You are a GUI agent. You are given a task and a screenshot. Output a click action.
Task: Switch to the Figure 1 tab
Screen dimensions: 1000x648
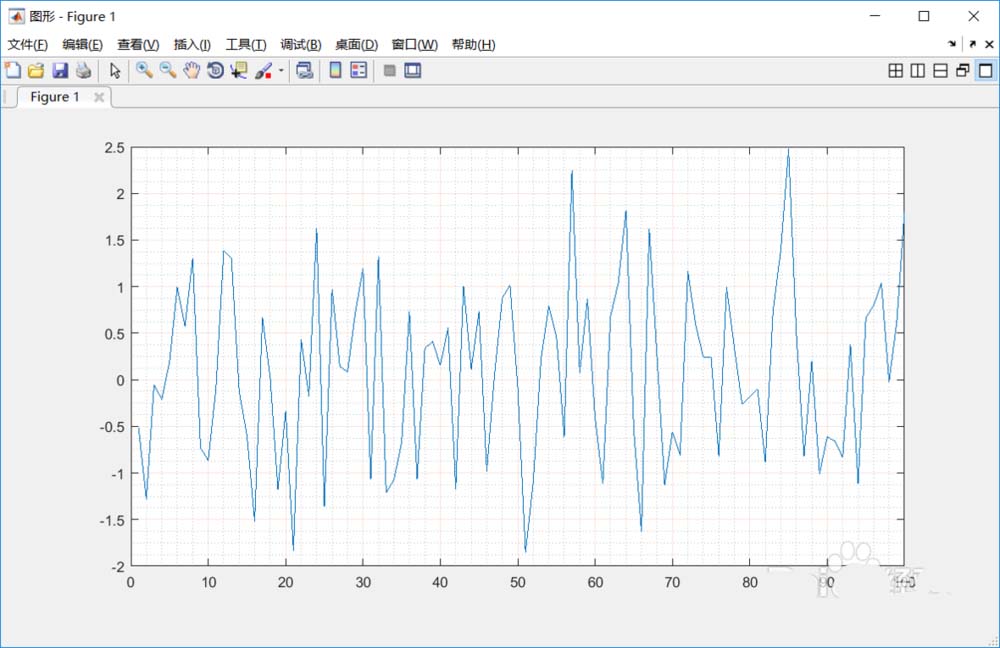click(x=55, y=97)
